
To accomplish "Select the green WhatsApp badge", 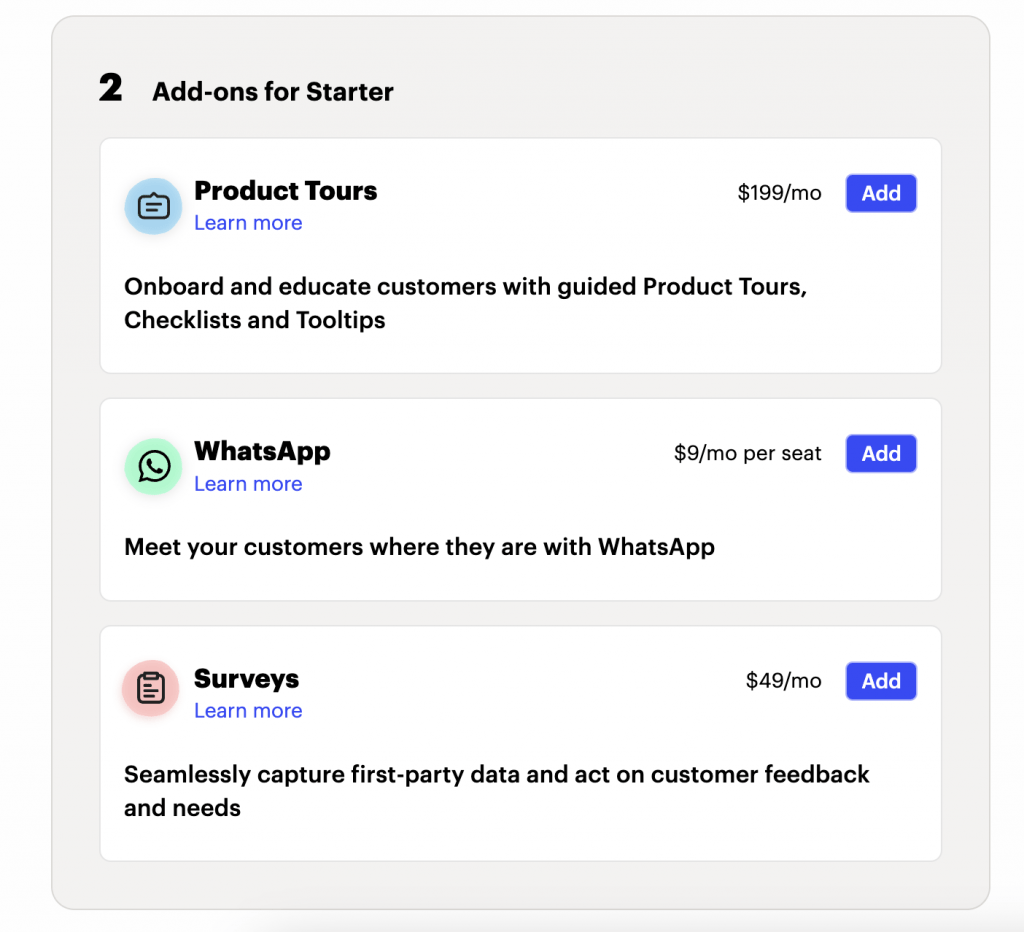I will click(x=153, y=466).
